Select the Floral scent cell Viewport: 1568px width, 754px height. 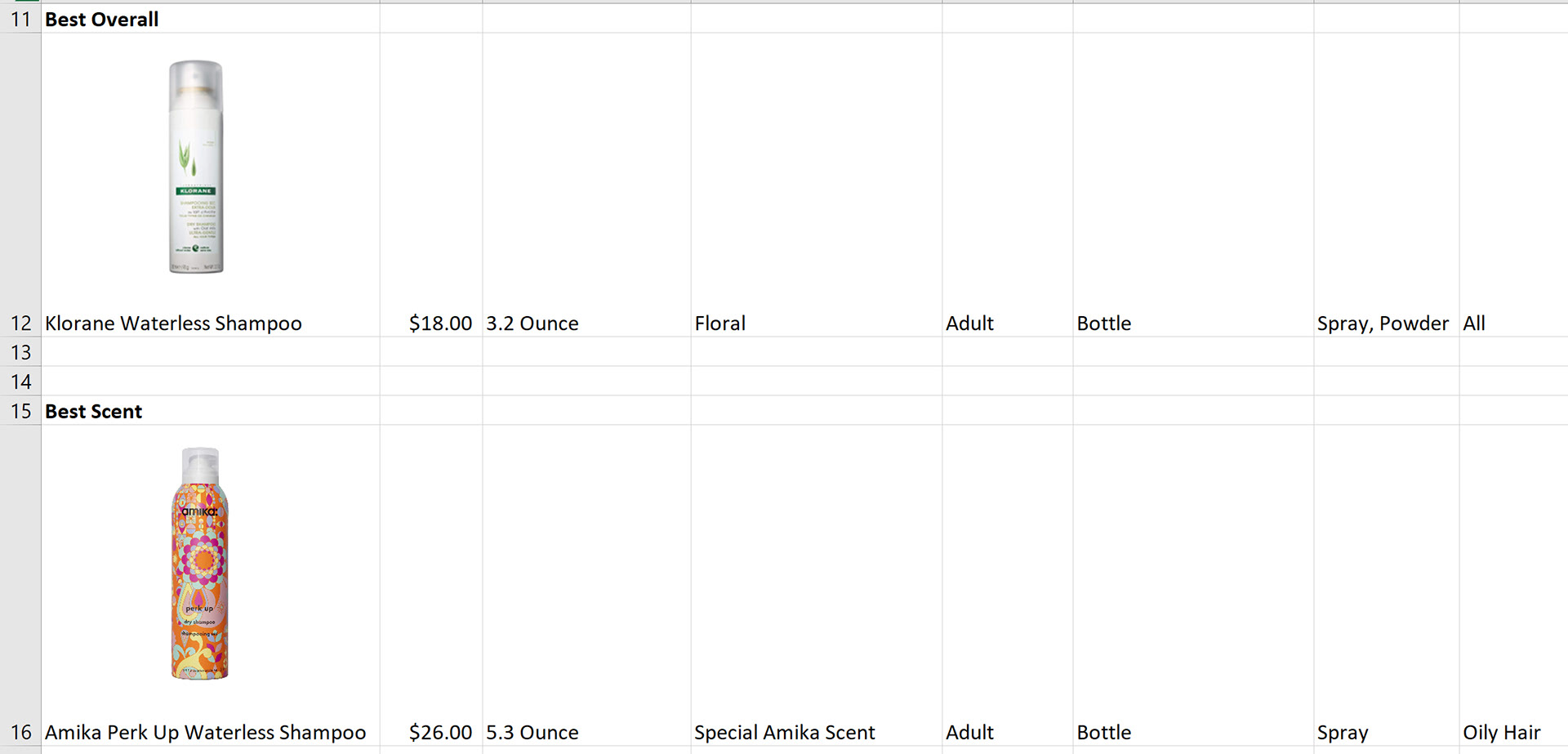(817, 323)
